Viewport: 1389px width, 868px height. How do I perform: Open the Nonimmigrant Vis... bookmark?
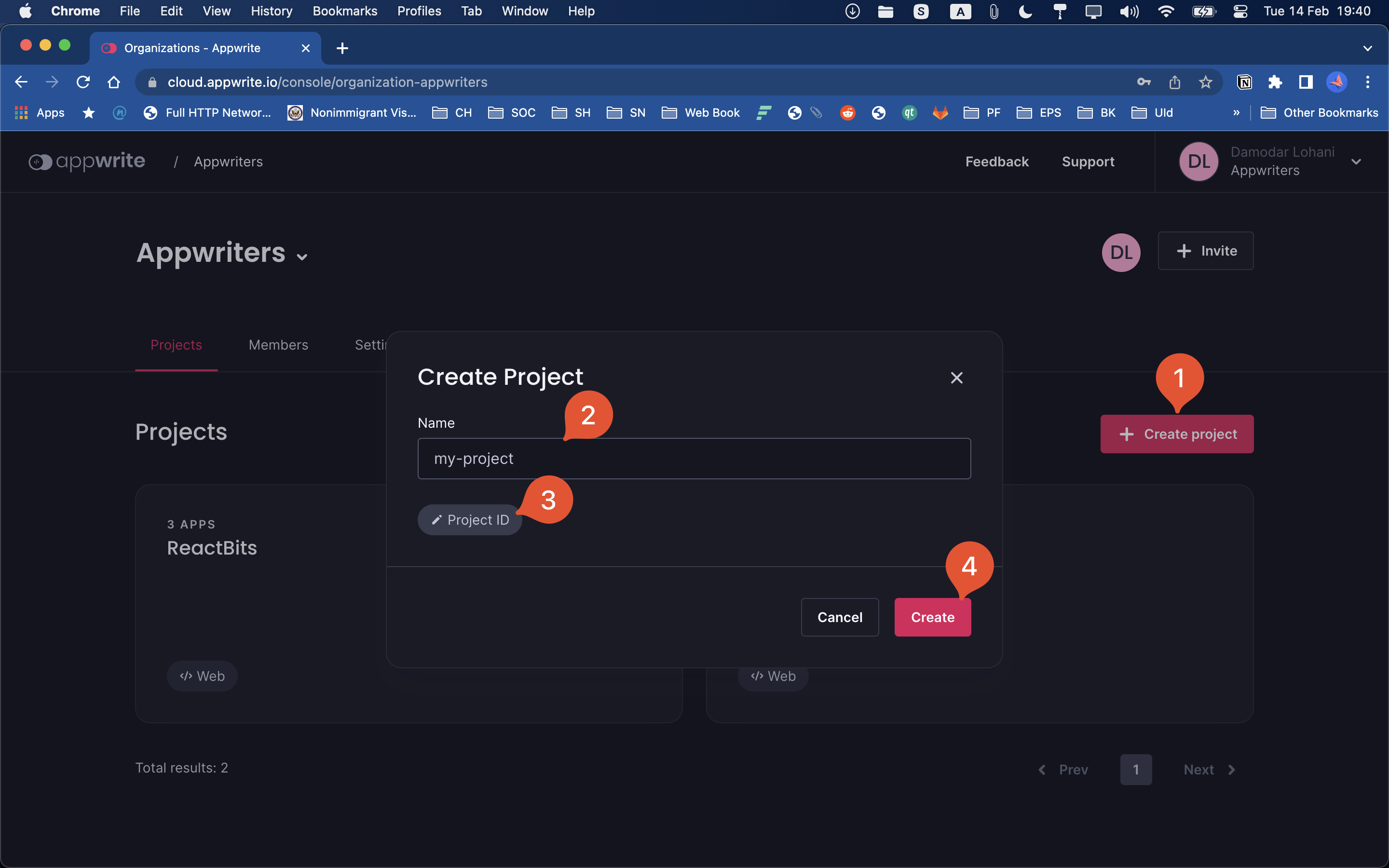[x=352, y=112]
